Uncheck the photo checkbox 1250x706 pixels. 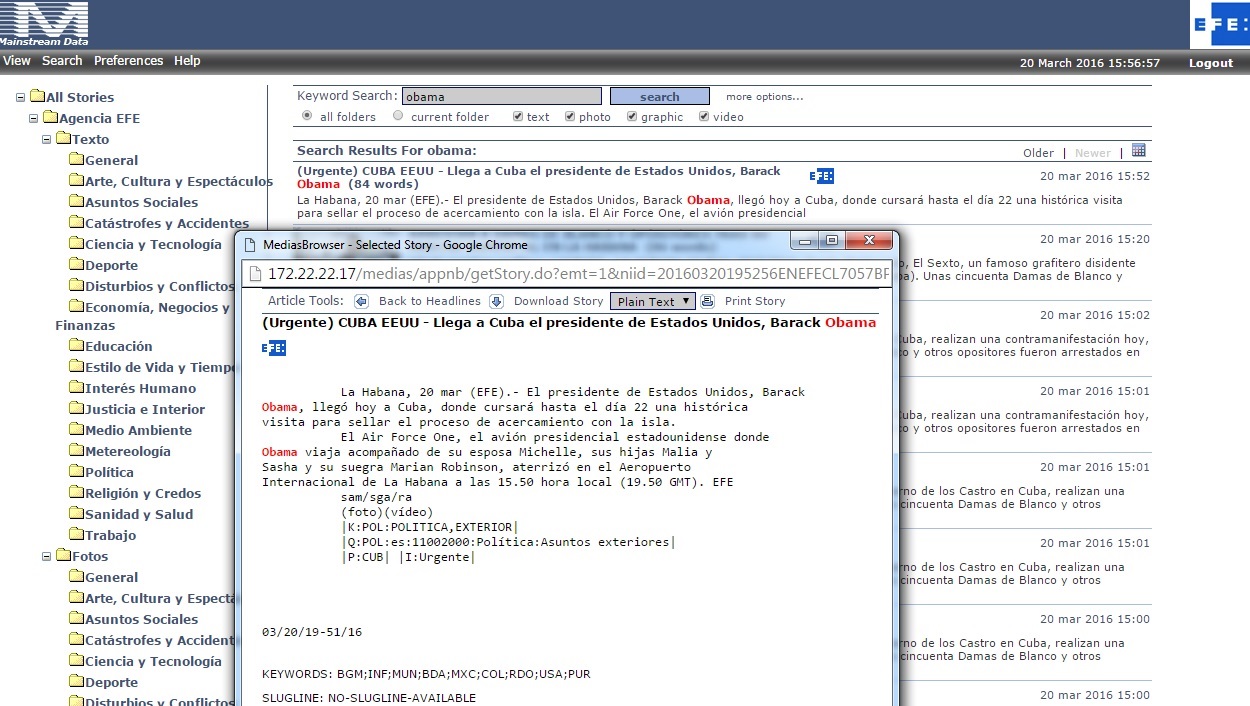click(570, 116)
